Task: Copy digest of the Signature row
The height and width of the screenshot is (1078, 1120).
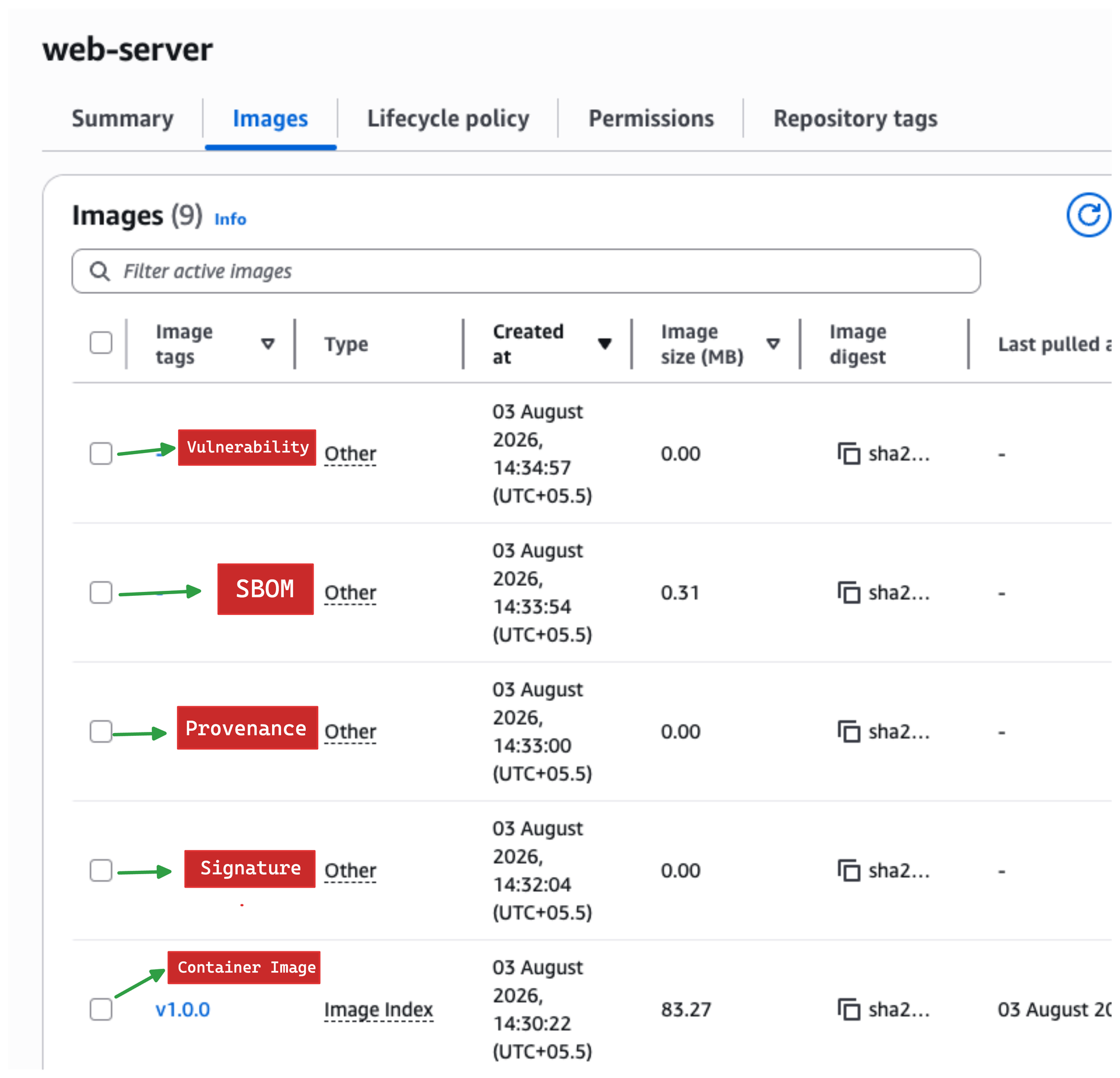Action: tap(849, 870)
